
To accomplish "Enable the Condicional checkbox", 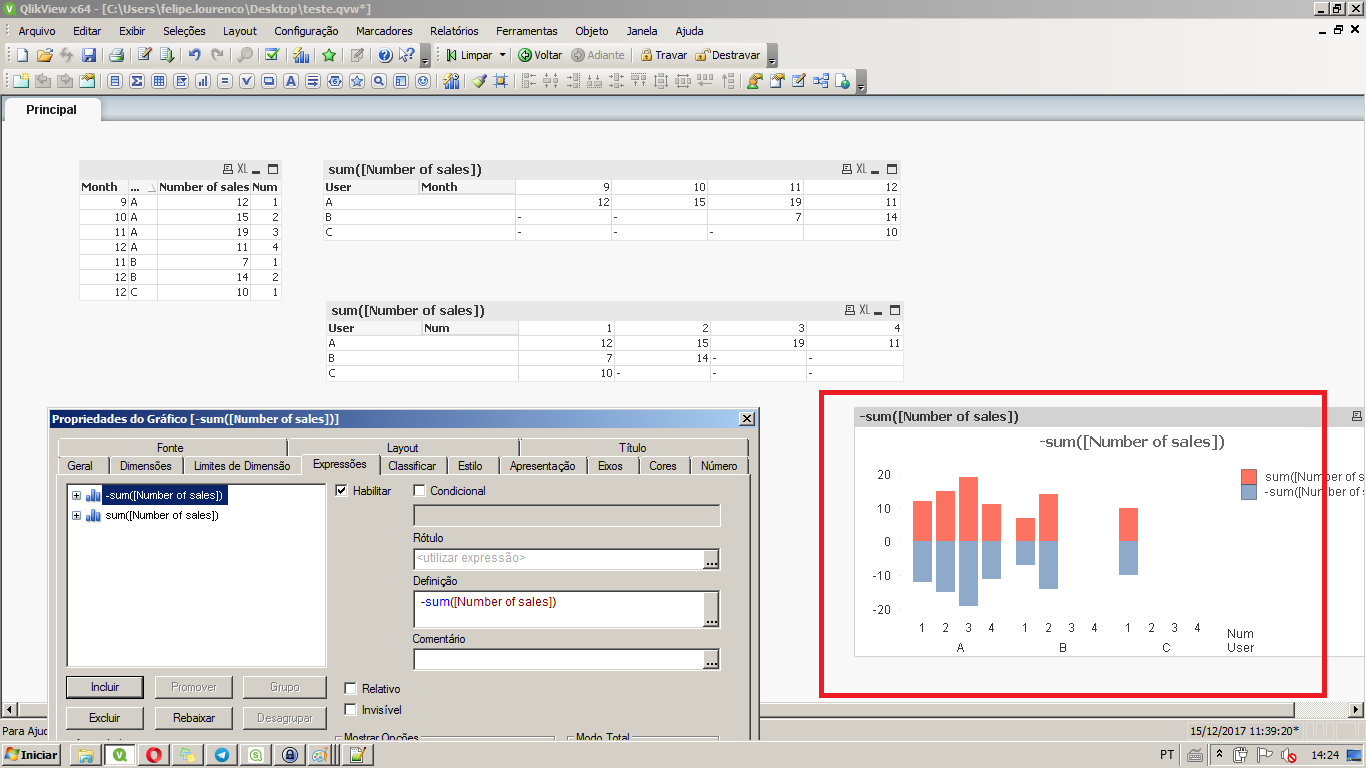I will pos(419,491).
